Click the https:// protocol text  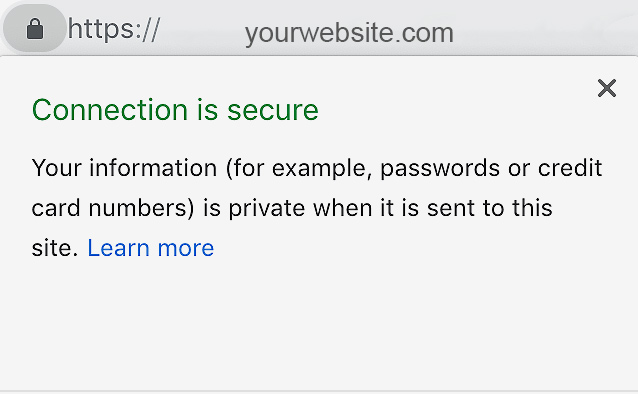(x=114, y=29)
